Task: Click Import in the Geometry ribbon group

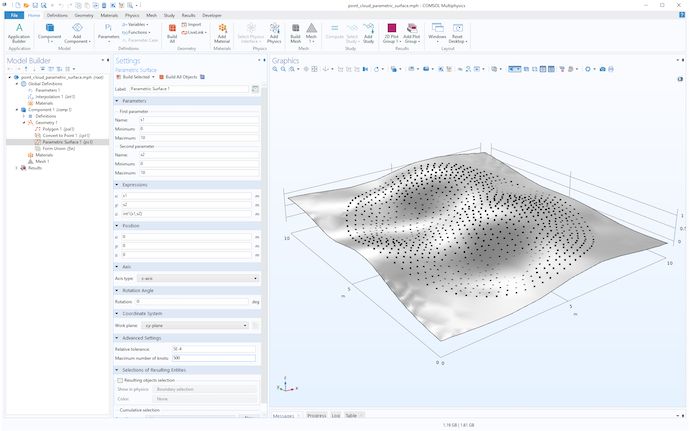Action: coord(191,25)
